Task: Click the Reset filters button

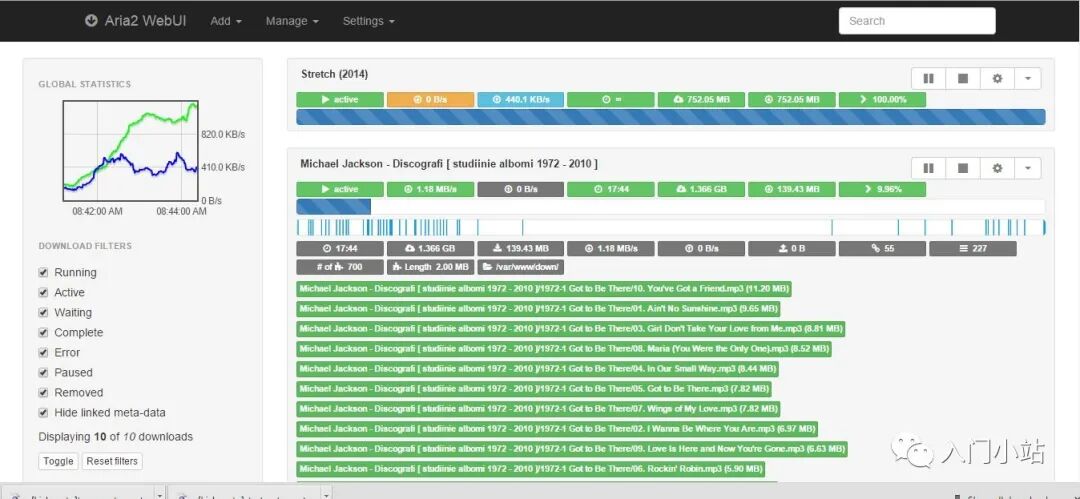Action: click(112, 461)
